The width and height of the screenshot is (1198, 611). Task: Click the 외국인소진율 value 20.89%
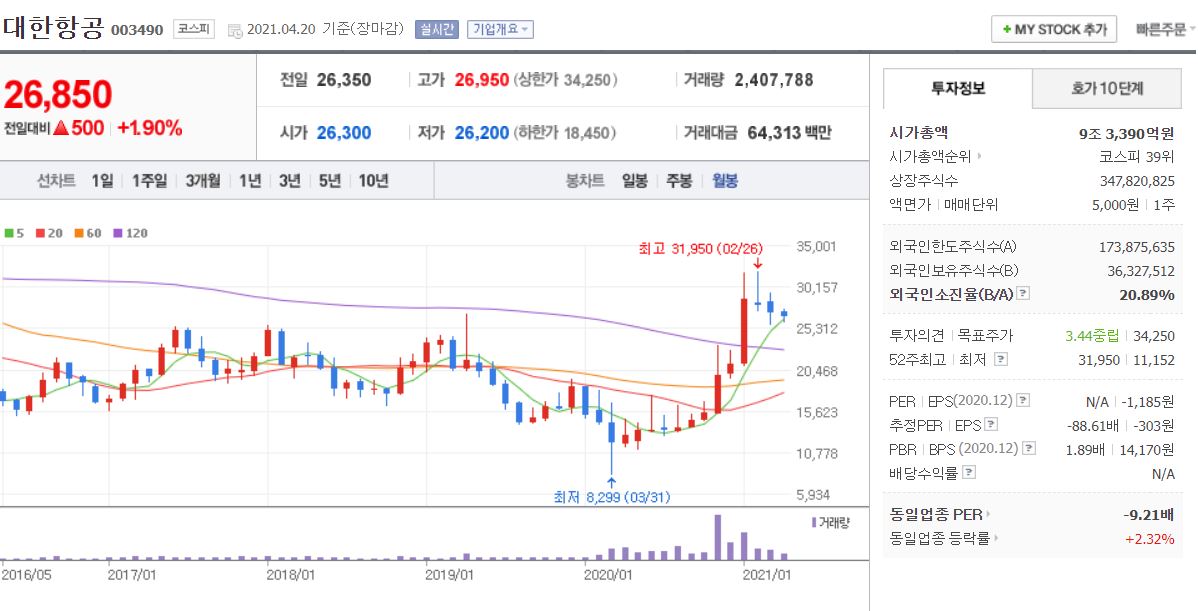tap(1147, 295)
